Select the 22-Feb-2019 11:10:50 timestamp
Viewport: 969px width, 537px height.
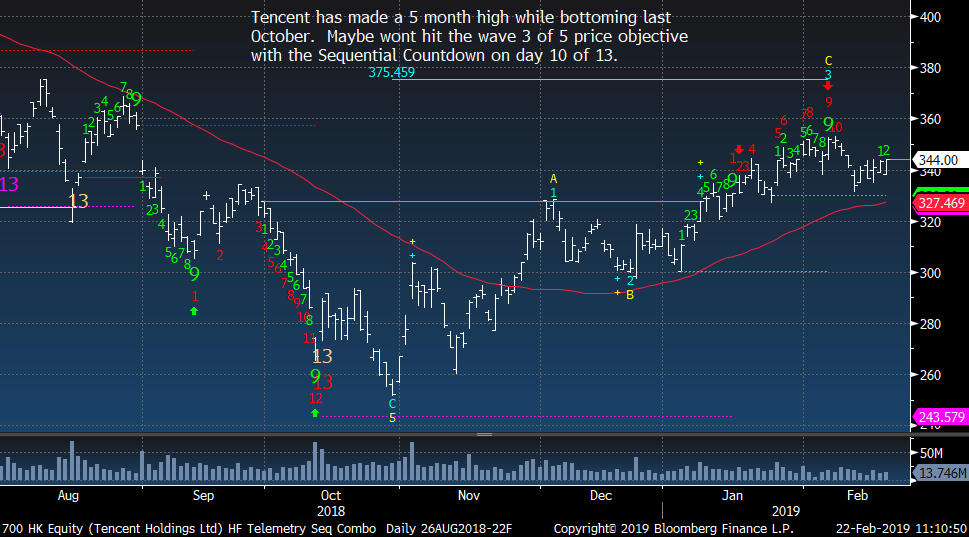[x=901, y=529]
